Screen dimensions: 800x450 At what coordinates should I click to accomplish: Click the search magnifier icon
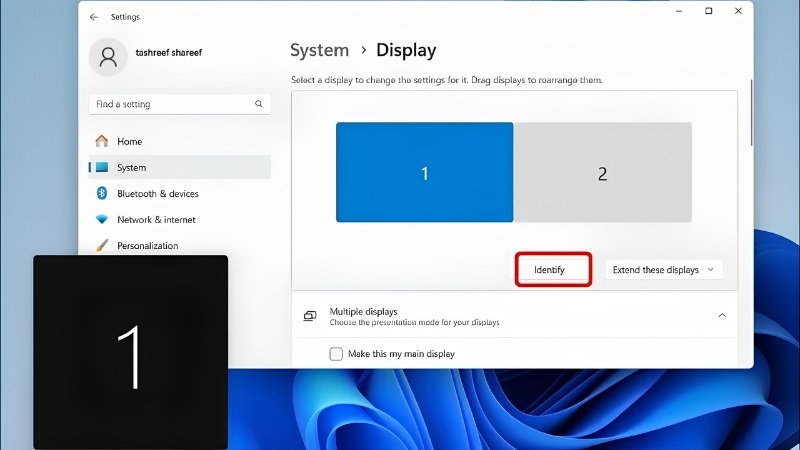coord(259,104)
